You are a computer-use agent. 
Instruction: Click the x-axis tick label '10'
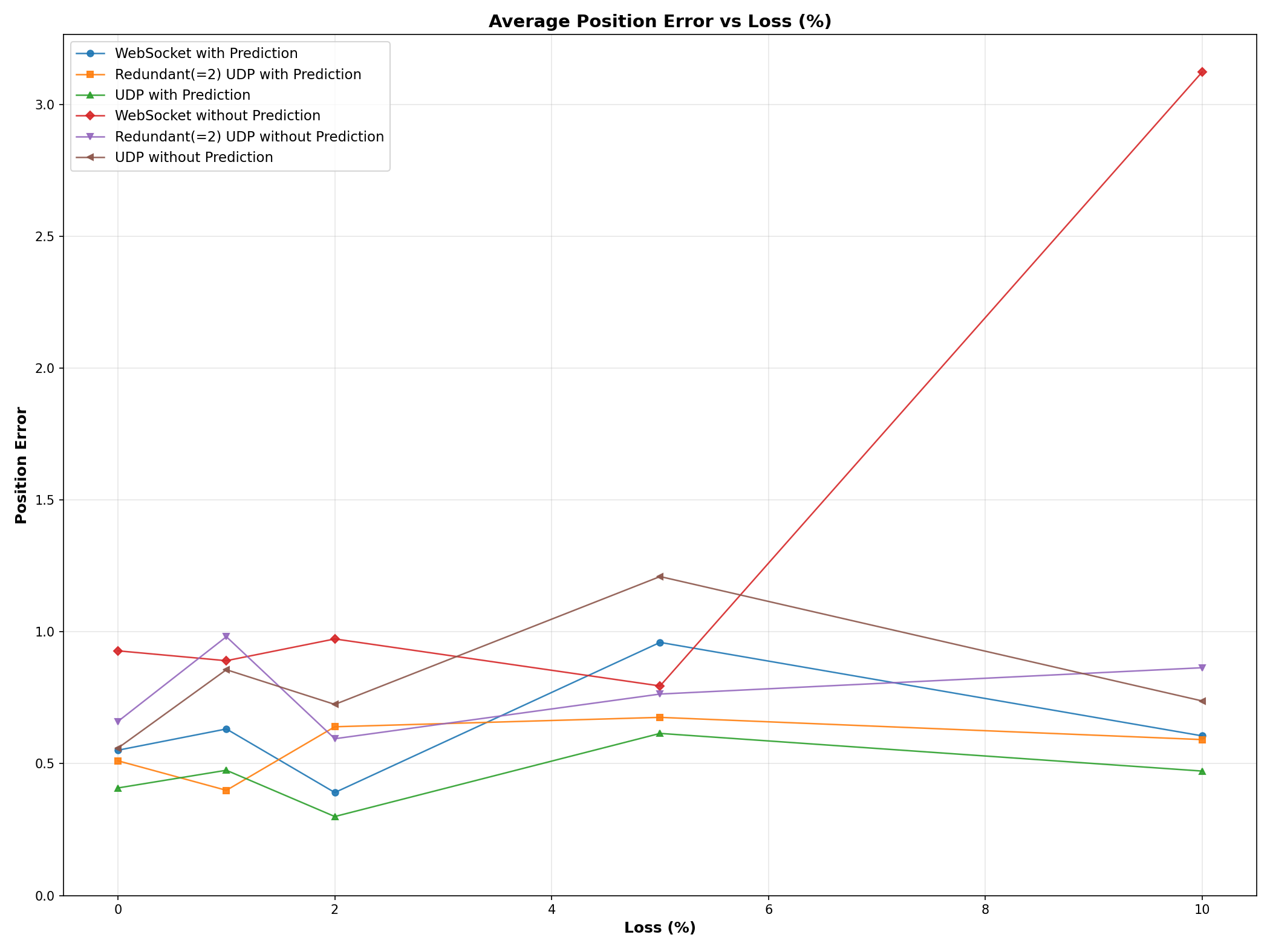[x=1202, y=910]
